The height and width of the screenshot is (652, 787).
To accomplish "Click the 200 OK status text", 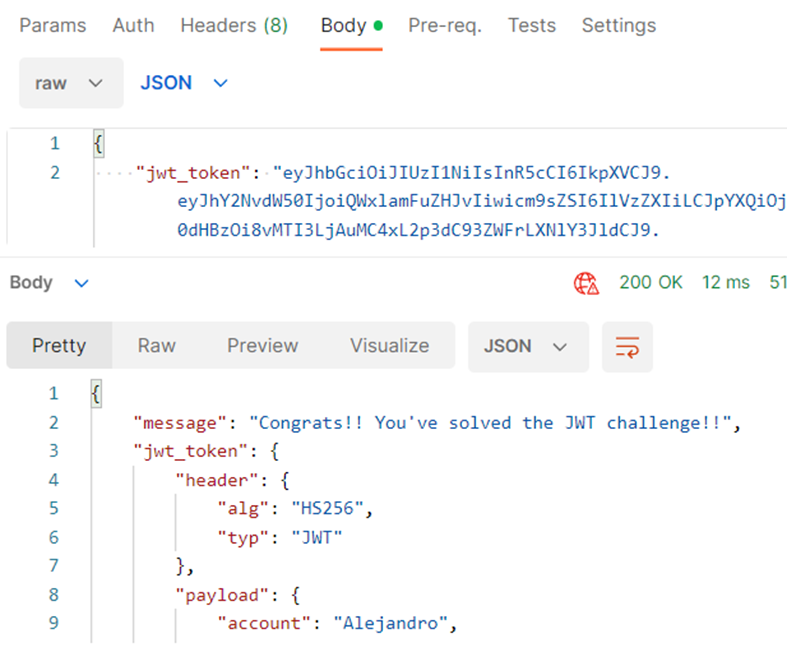I will 651,283.
